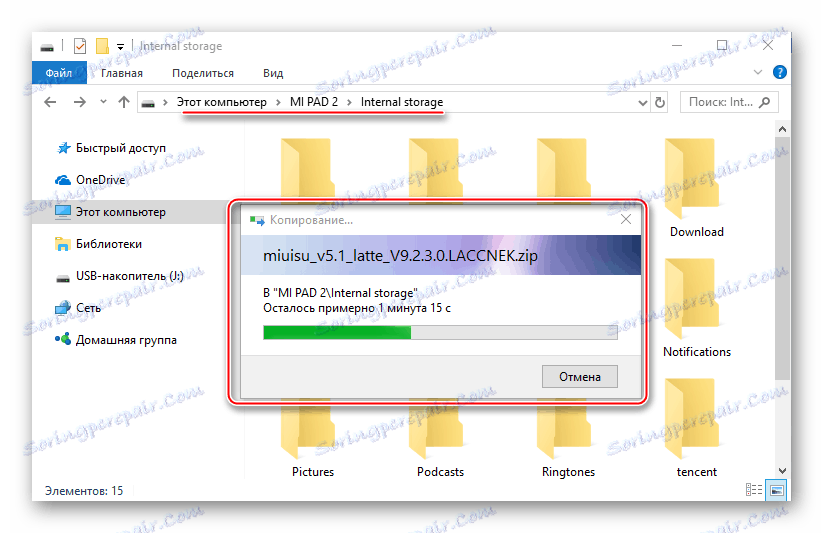Expand the address bar history dropdown
Viewport: 824px width, 533px height.
642,102
